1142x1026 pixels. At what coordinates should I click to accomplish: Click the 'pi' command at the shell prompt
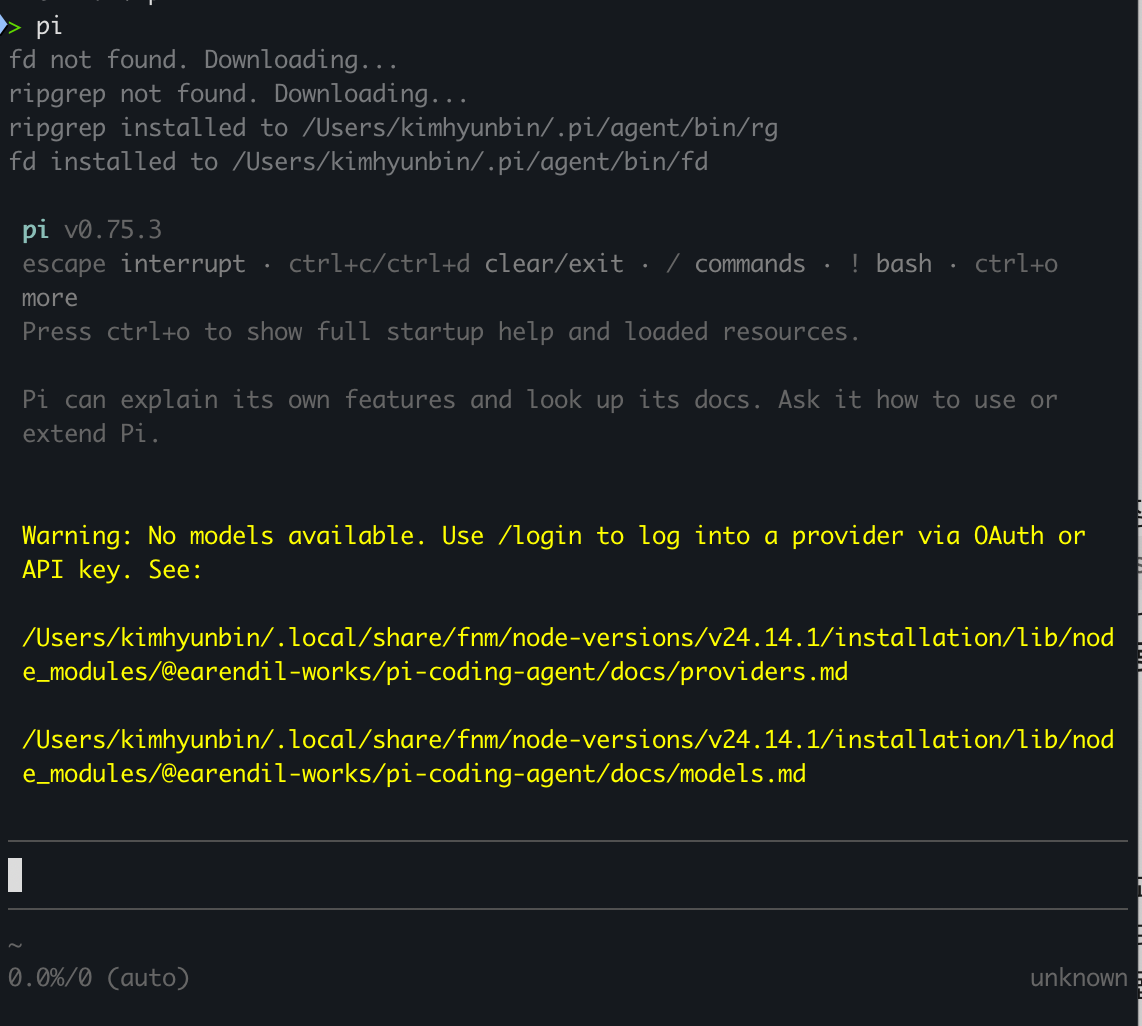coord(49,26)
